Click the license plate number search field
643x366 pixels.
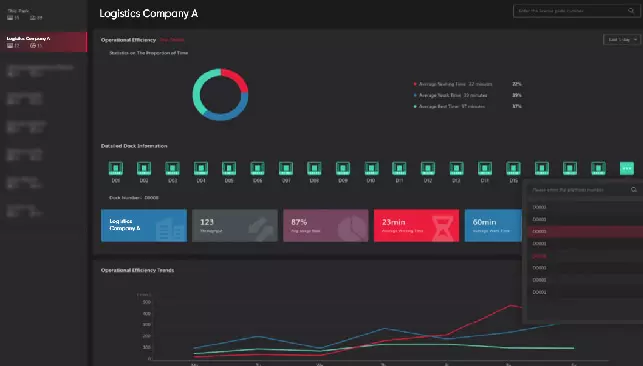tap(577, 11)
